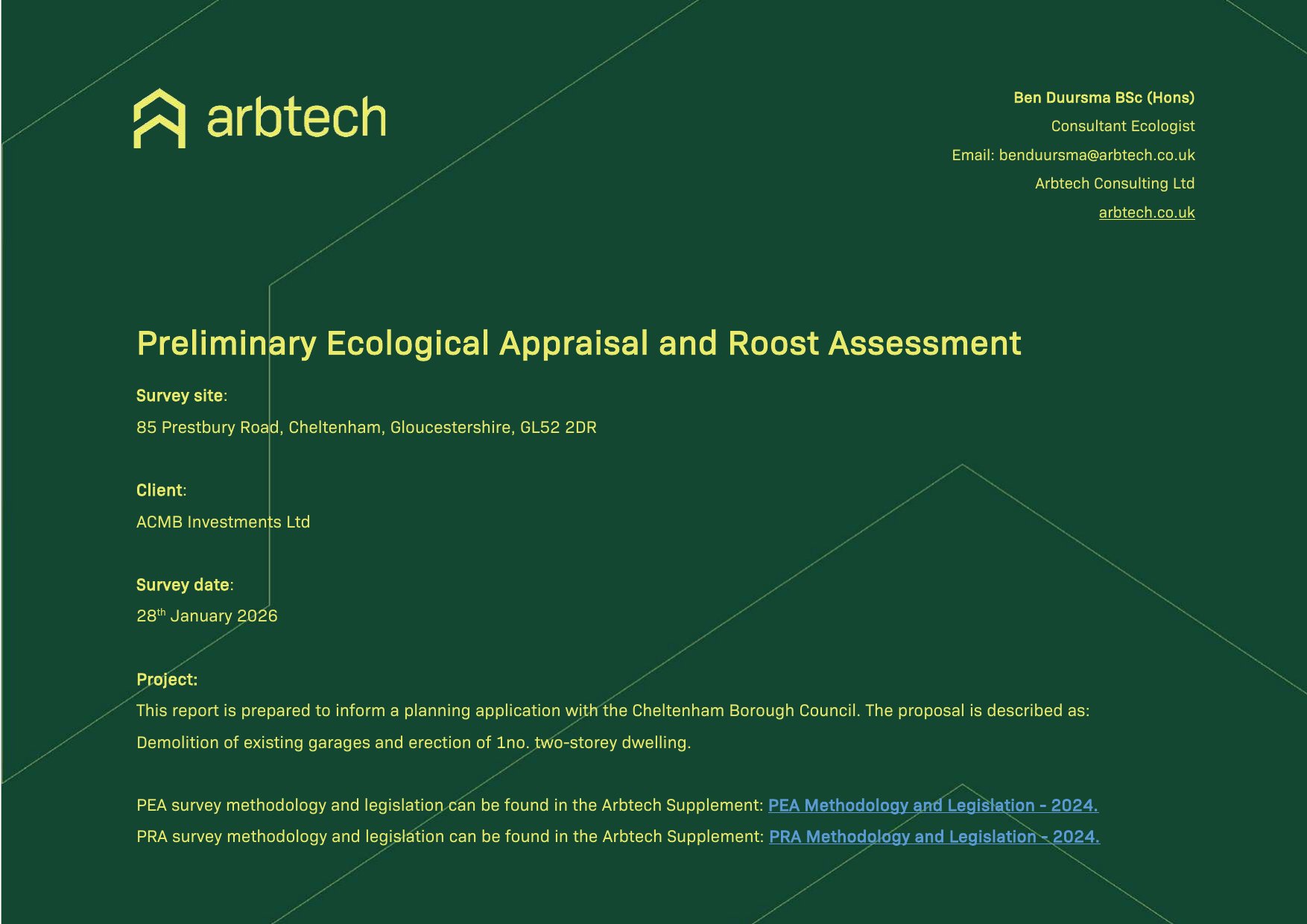This screenshot has width=1307, height=924.
Task: Click the ACMB Investments Ltd client name
Action: point(223,522)
